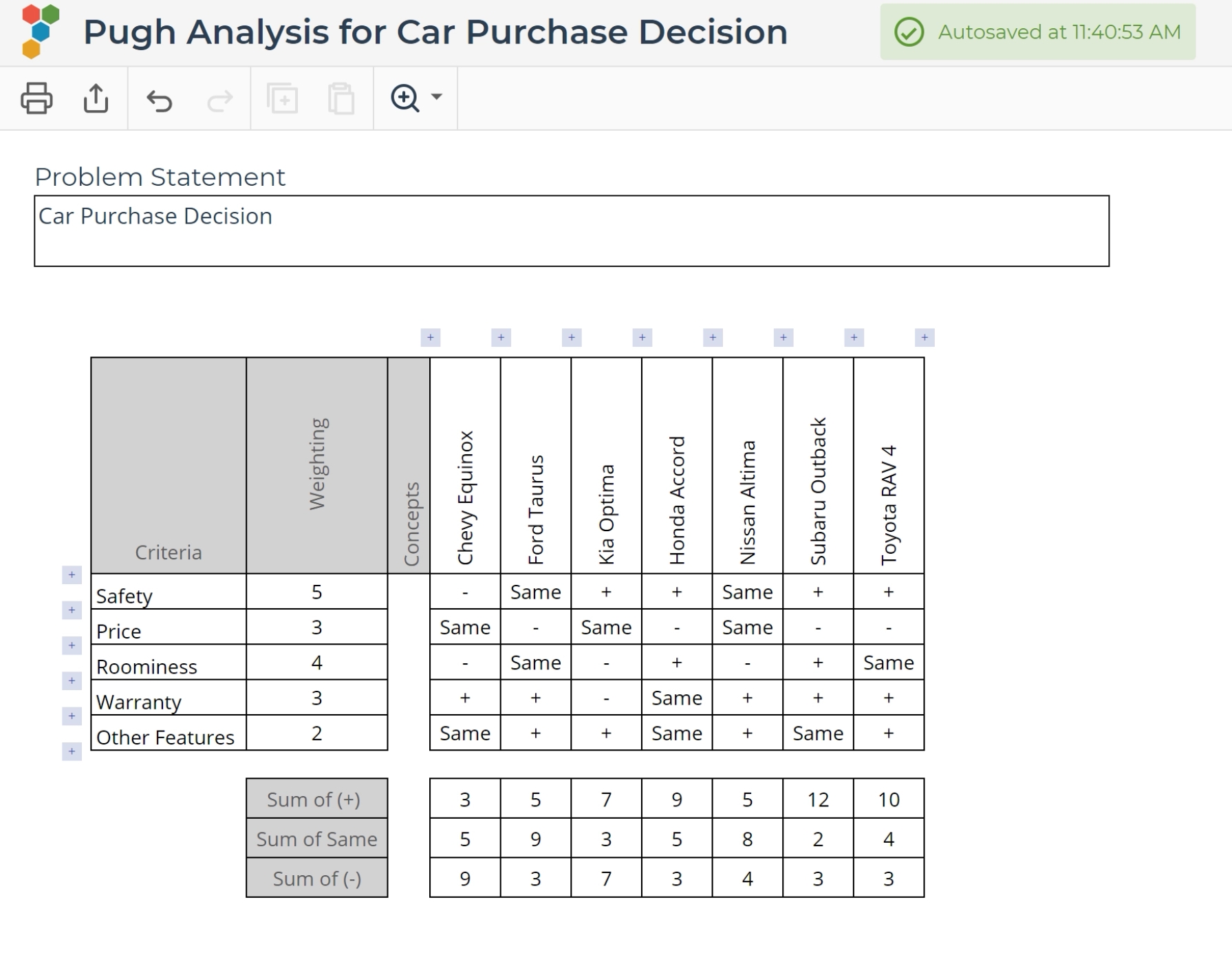Add concept column before Kia Optima
Screen dimensions: 1232x955
(x=572, y=337)
